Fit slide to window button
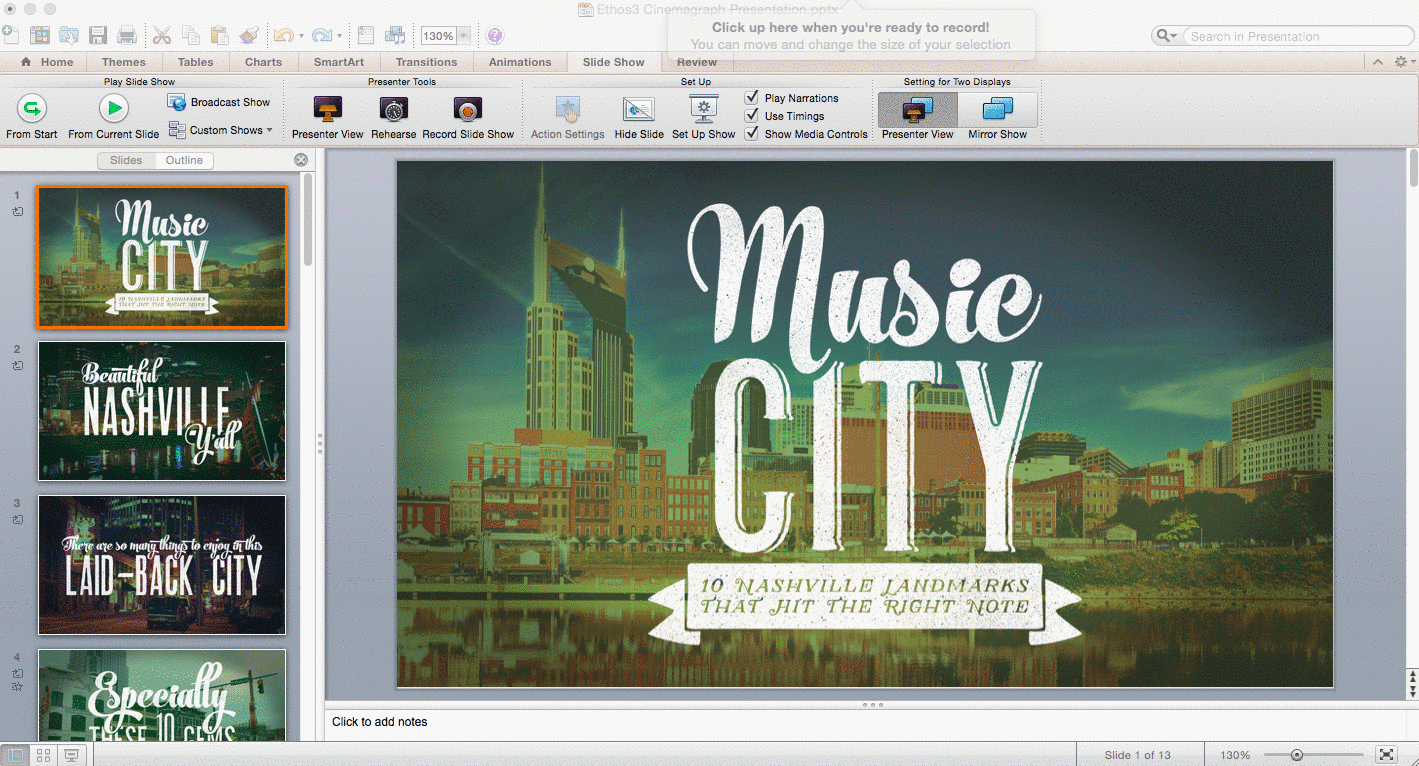Screen dimensions: 1419x766 [1386, 755]
